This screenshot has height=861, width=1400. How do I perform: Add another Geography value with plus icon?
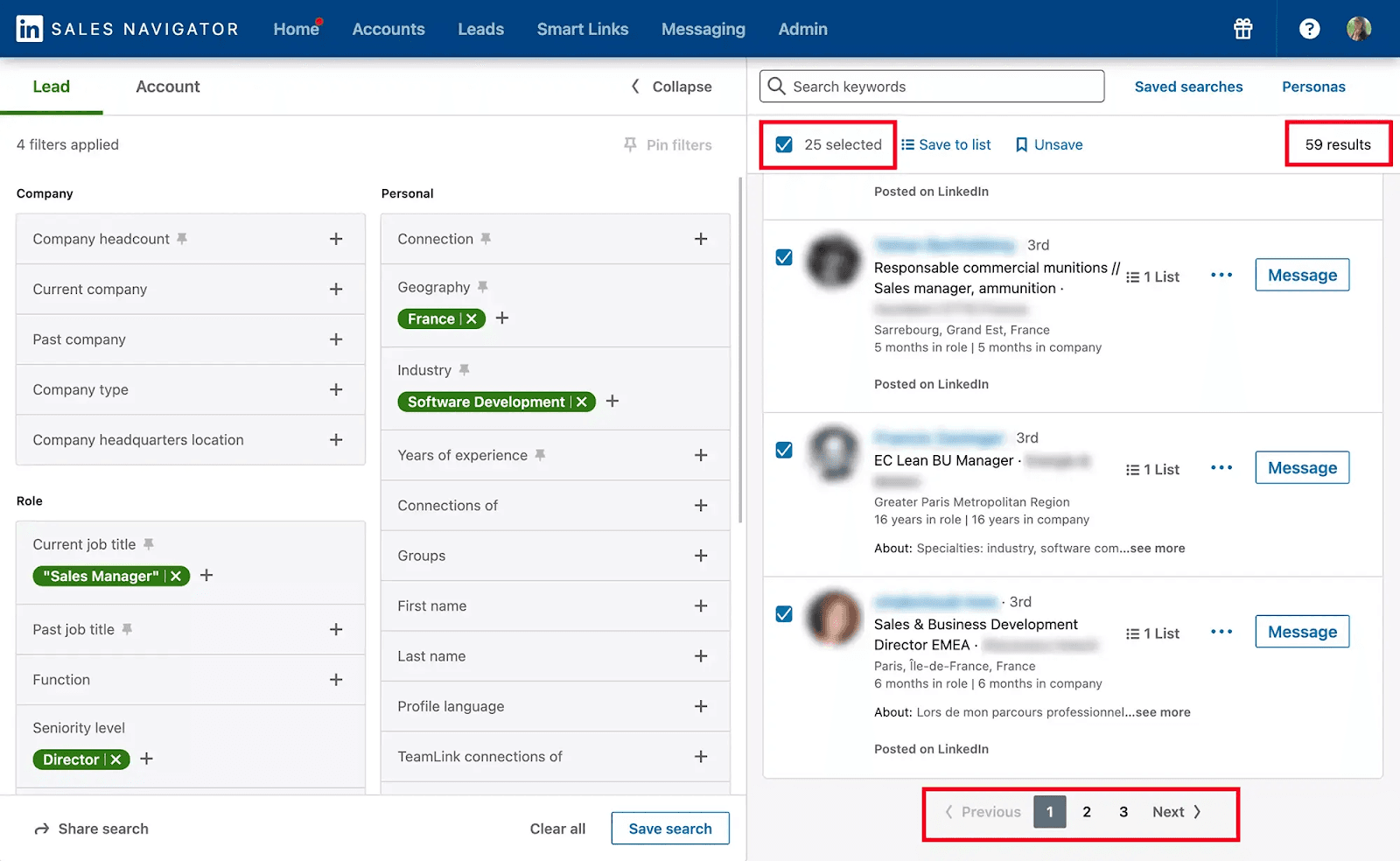tap(502, 318)
